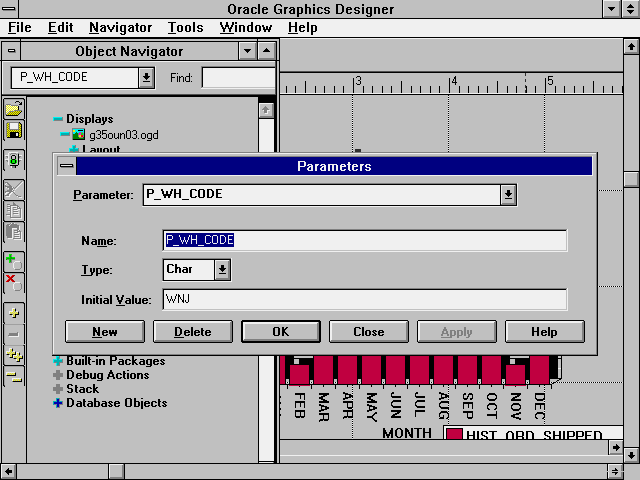Image resolution: width=640 pixels, height=480 pixels.
Task: Open the Object Navigator P_WH_CODE dropdown
Action: [147, 78]
